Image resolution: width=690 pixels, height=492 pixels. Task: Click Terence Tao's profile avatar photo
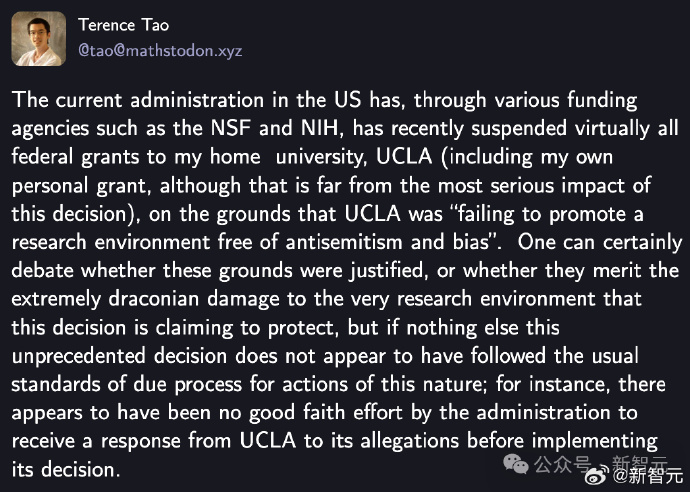(38, 39)
